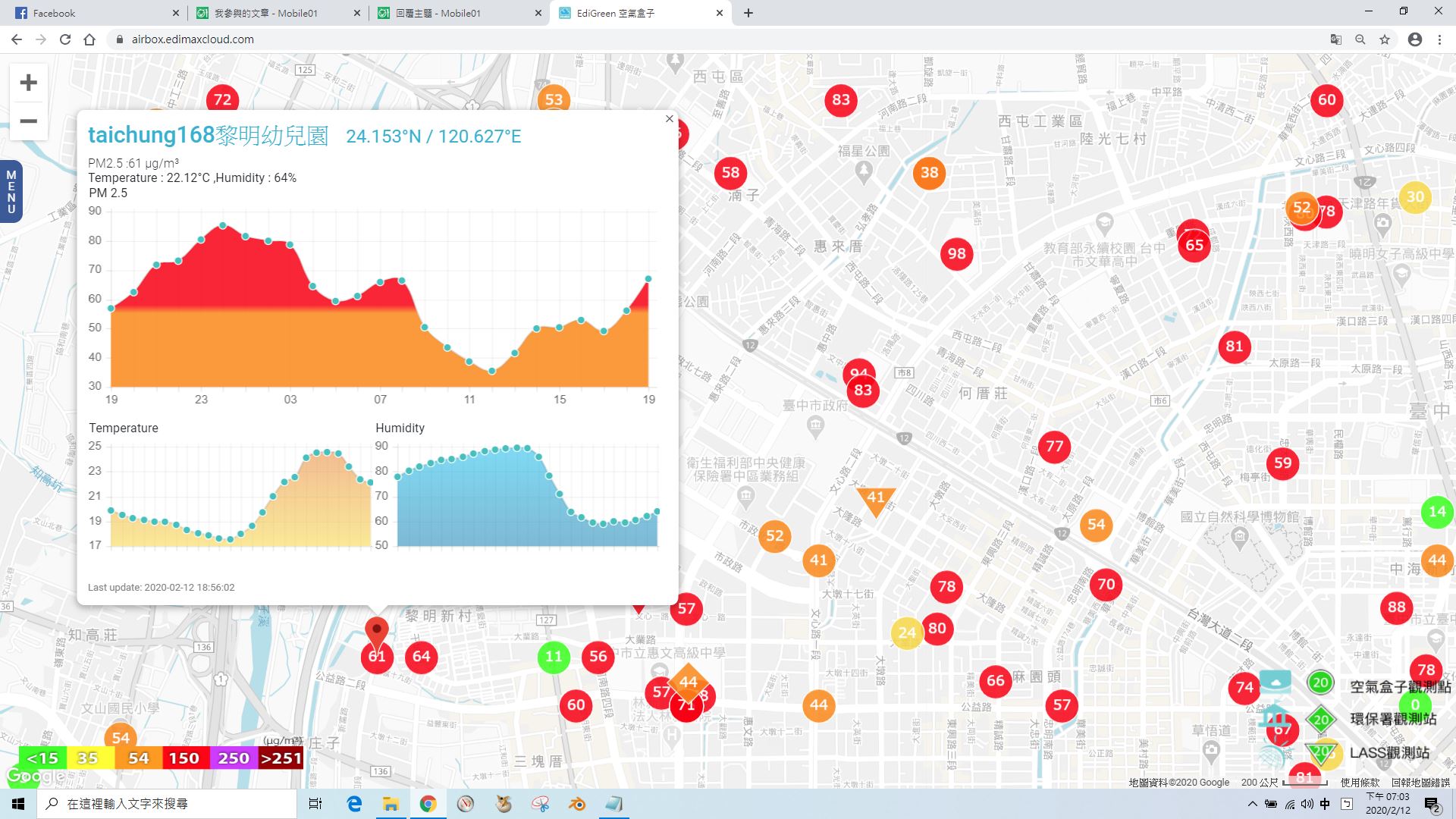The width and height of the screenshot is (1456, 819).
Task: Zoom in the map with plus button
Action: tap(28, 83)
